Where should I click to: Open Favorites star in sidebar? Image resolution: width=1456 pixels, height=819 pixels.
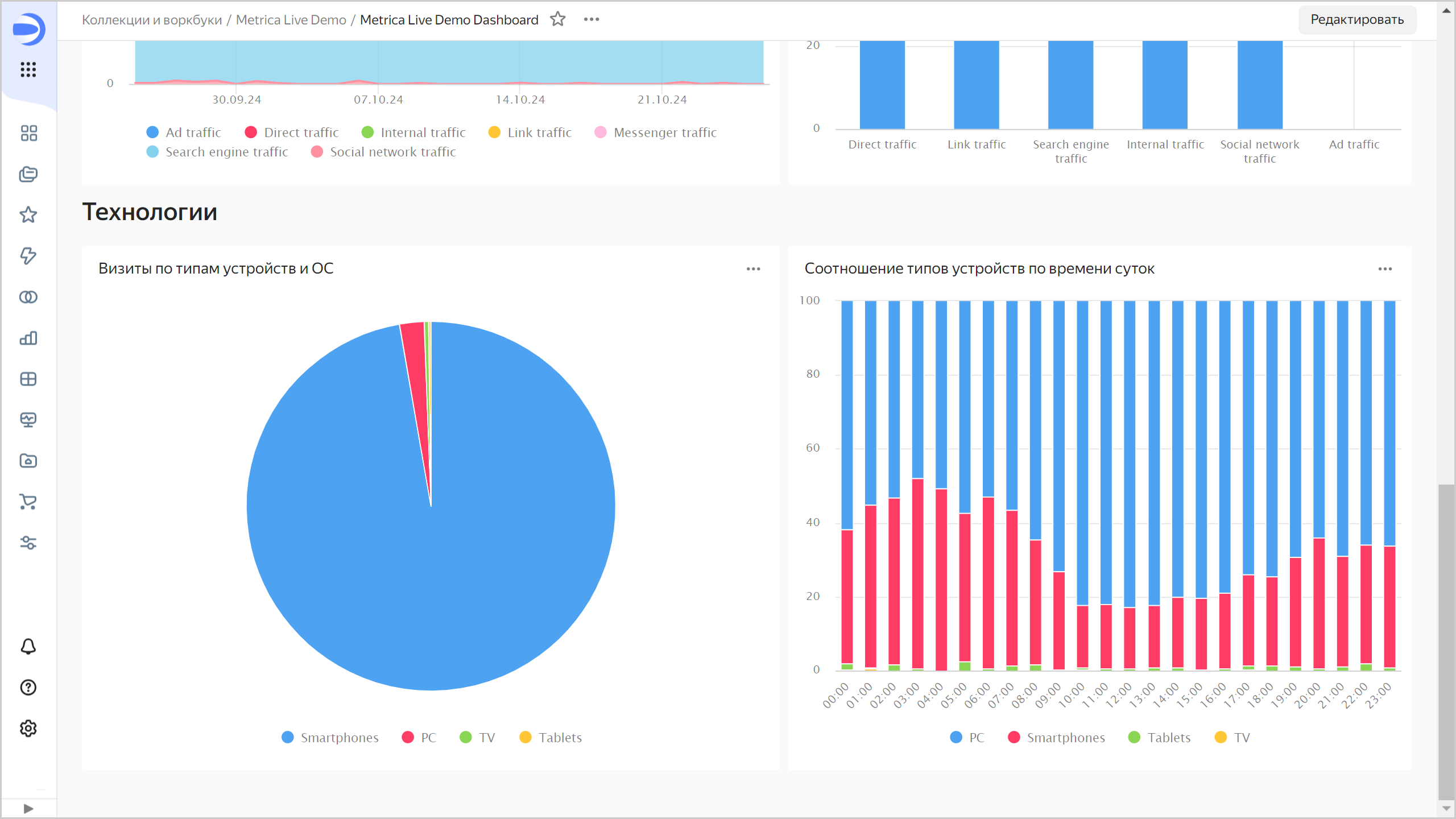(x=28, y=215)
